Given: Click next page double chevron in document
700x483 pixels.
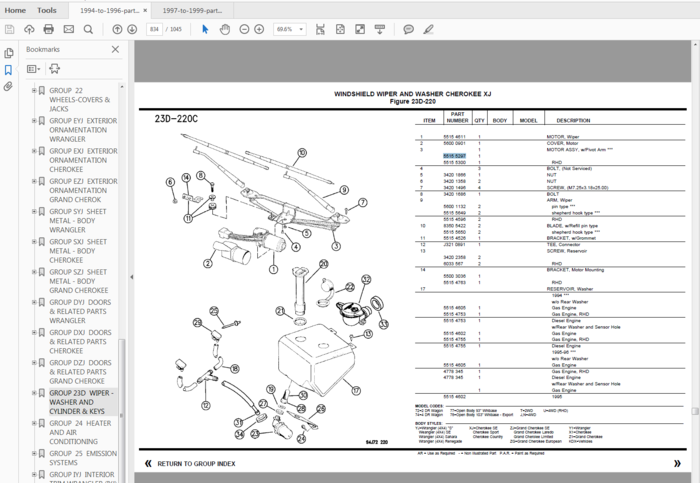Looking at the screenshot, I should 677,463.
